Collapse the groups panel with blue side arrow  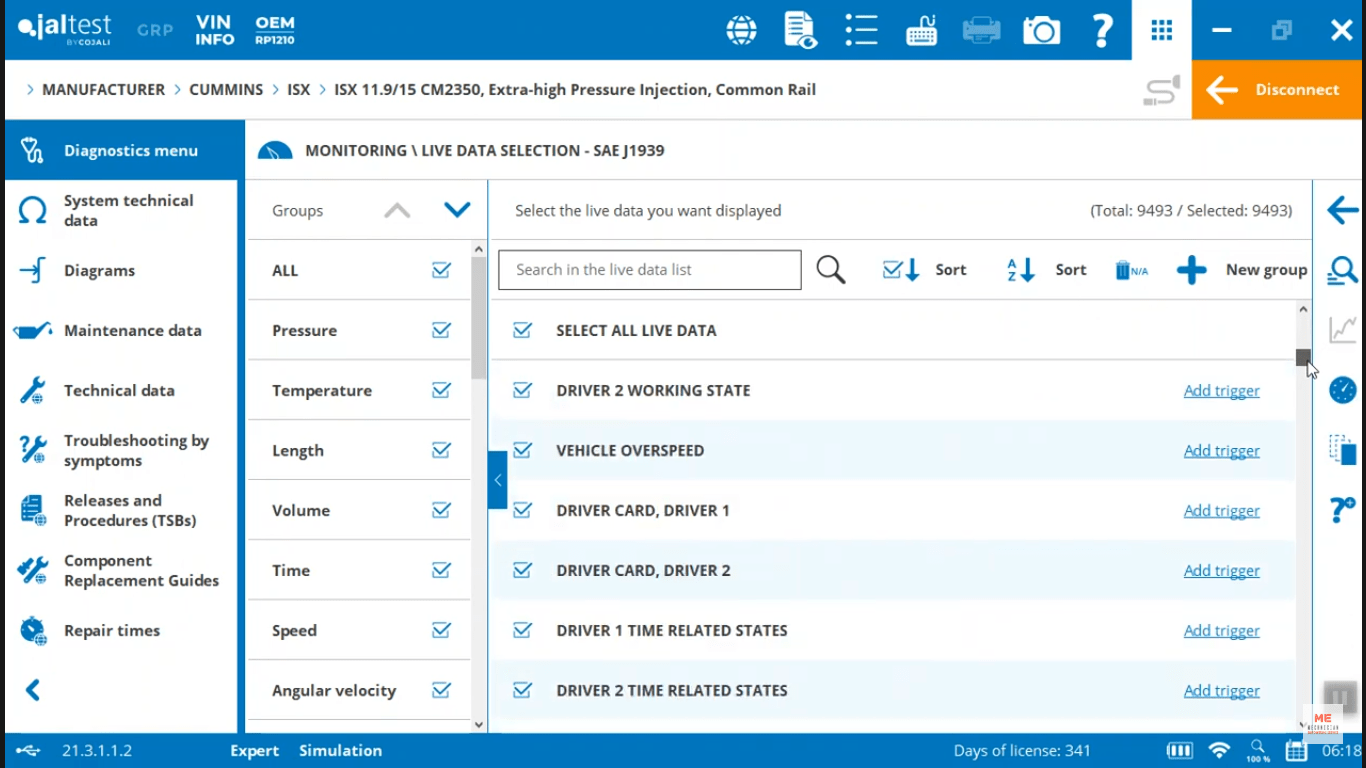pos(497,480)
